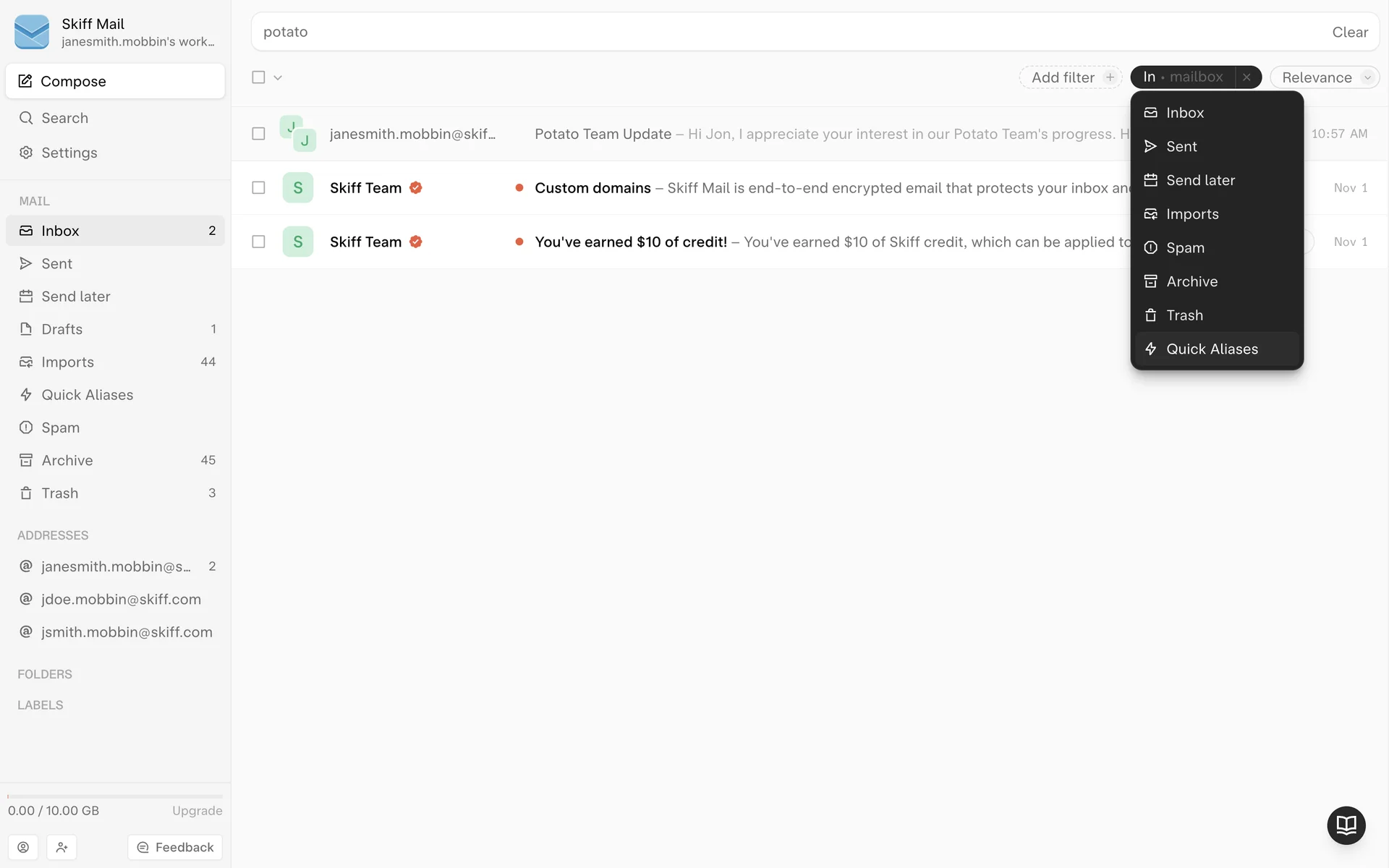Open the workspace switcher at Skiff Mail
This screenshot has width=1389, height=868.
click(137, 32)
